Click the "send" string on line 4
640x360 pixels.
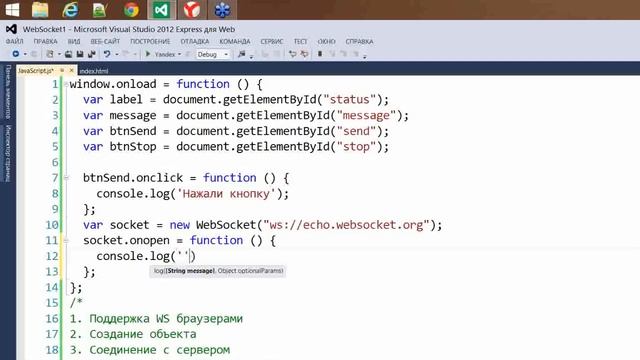point(356,131)
